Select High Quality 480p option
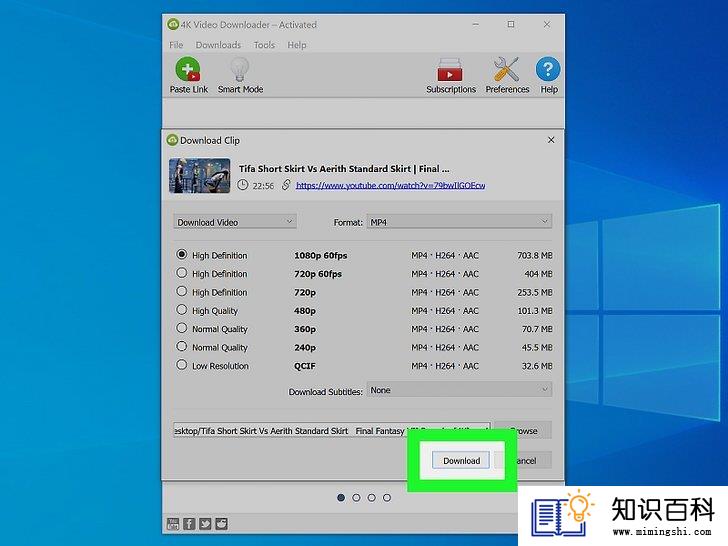The image size is (728, 546). [x=182, y=310]
